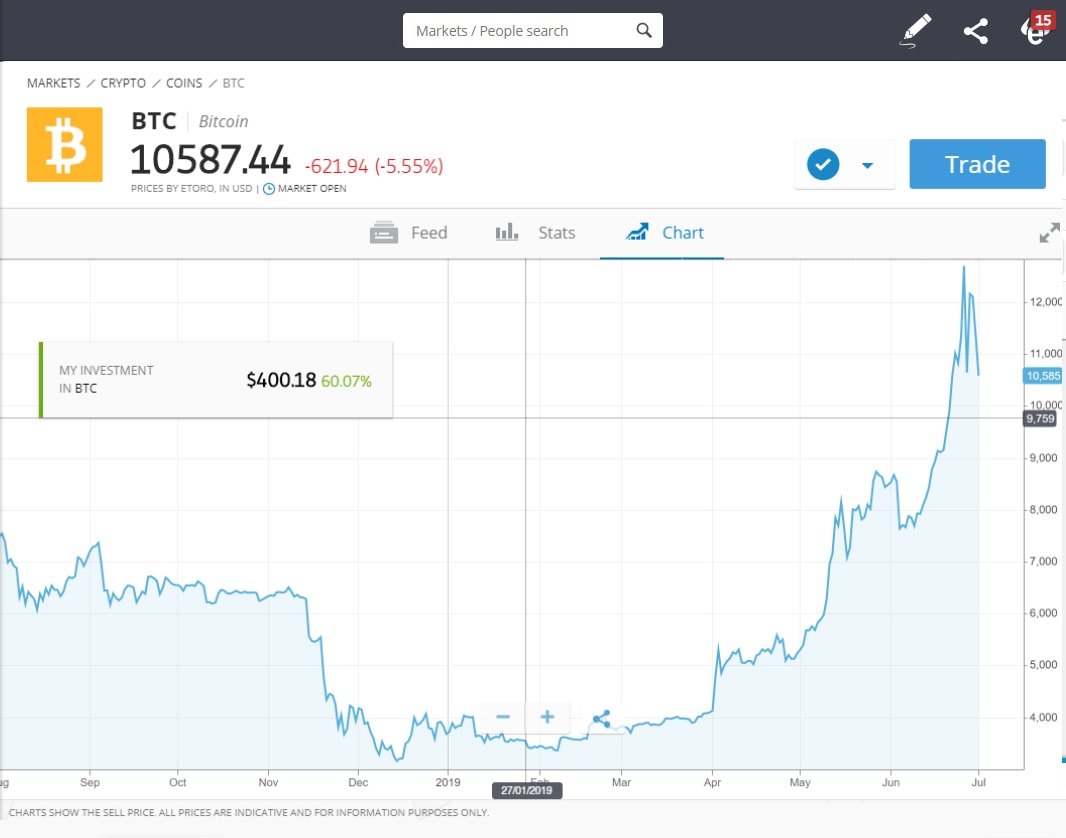
Task: Click the 2019 label on time axis
Action: tap(448, 782)
